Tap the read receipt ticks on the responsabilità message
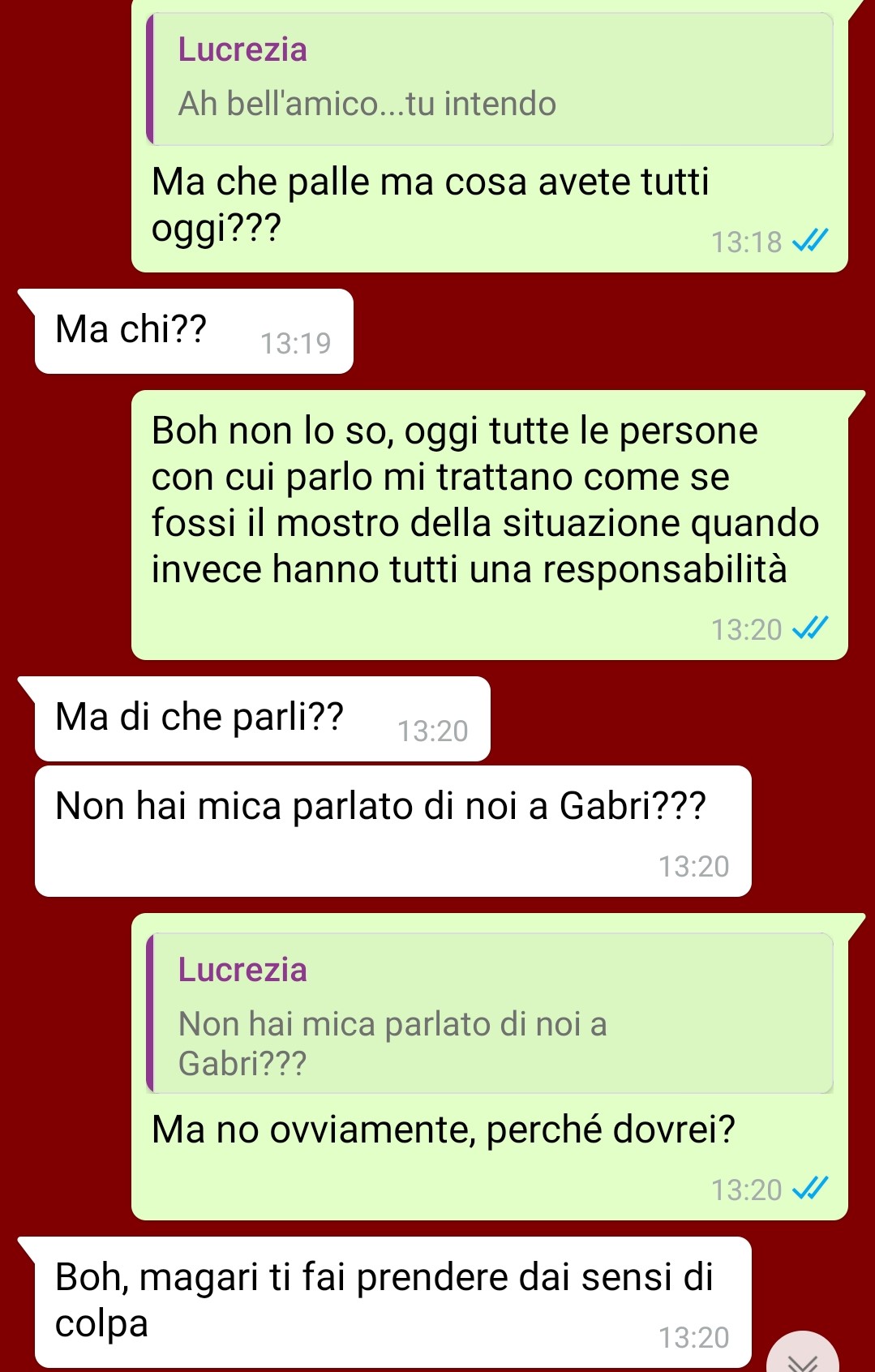The image size is (875, 1372). tap(809, 628)
